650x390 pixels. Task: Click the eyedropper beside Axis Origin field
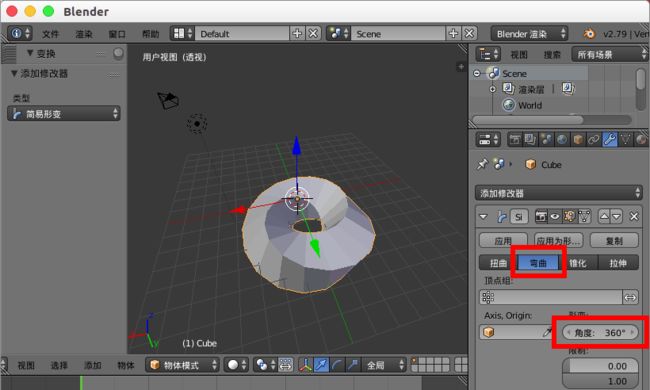click(547, 332)
